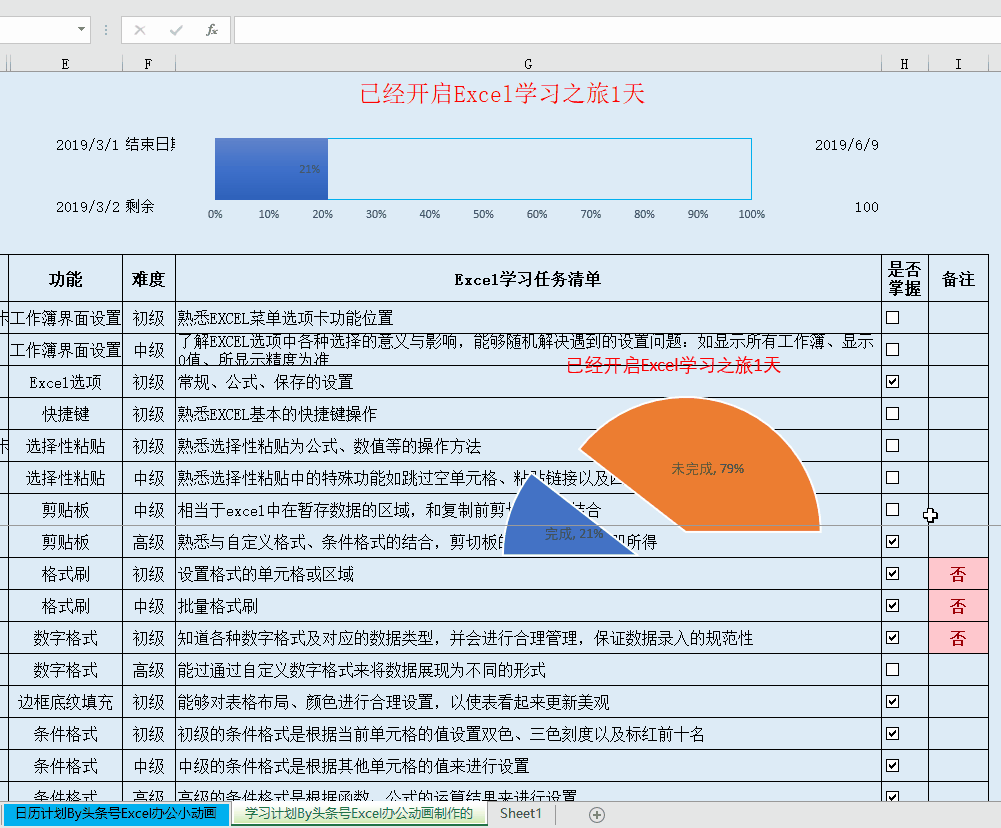This screenshot has width=1001, height=828.
Task: Select the 边框底纹填充 function cell
Action: (x=65, y=702)
